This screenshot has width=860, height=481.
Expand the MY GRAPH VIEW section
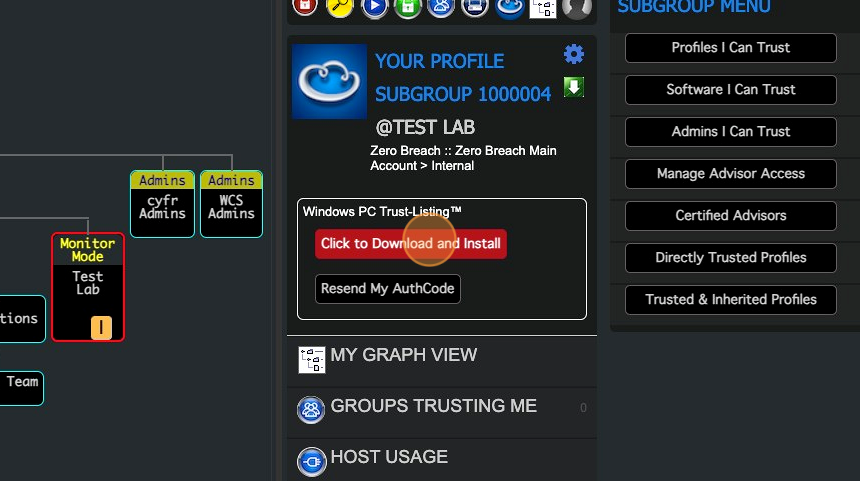[403, 356]
